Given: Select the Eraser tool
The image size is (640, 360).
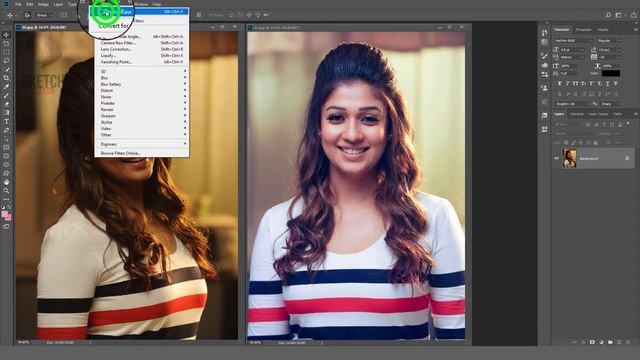Looking at the screenshot, I should 6,104.
